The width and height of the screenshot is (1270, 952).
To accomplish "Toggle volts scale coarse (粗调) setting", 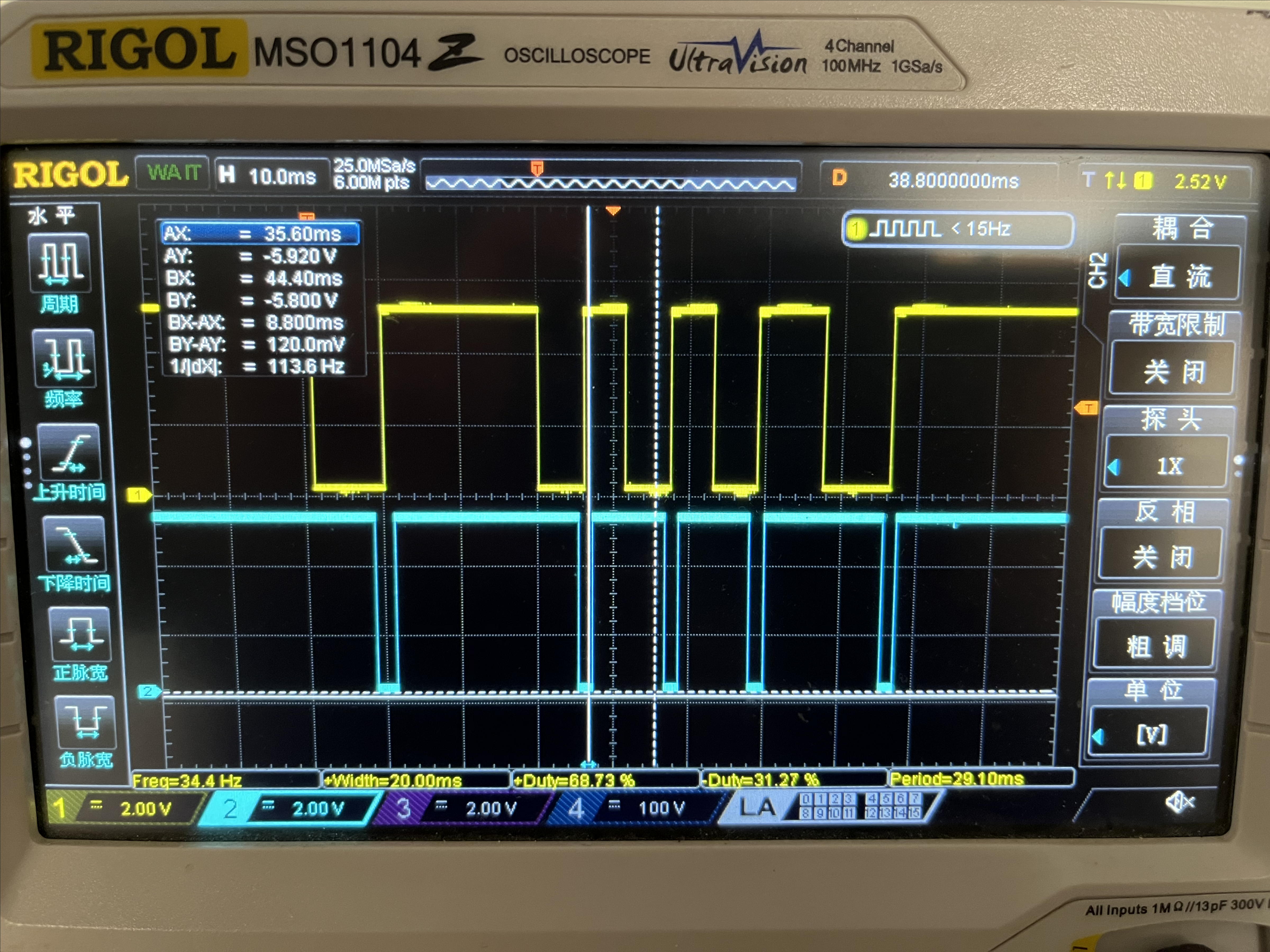I will 1156,645.
